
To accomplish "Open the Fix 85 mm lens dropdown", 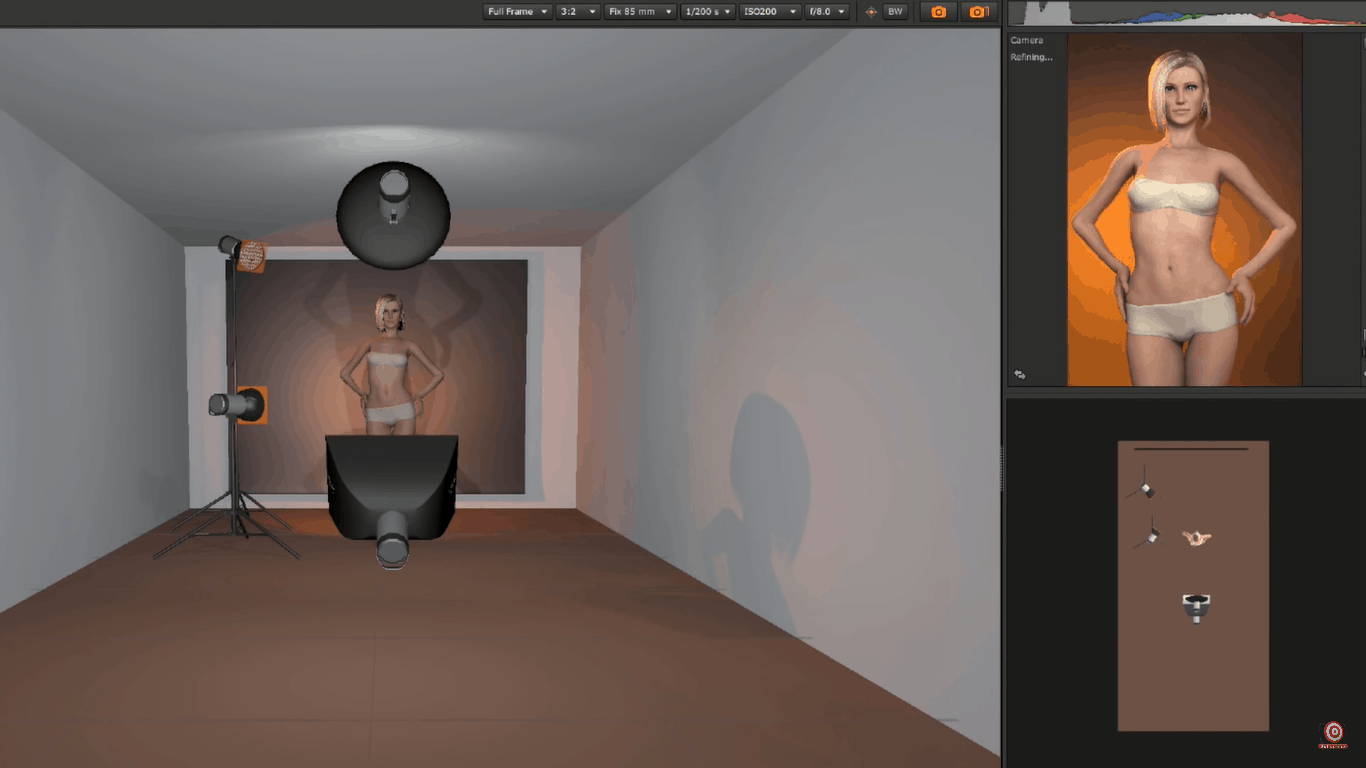I will (x=640, y=12).
